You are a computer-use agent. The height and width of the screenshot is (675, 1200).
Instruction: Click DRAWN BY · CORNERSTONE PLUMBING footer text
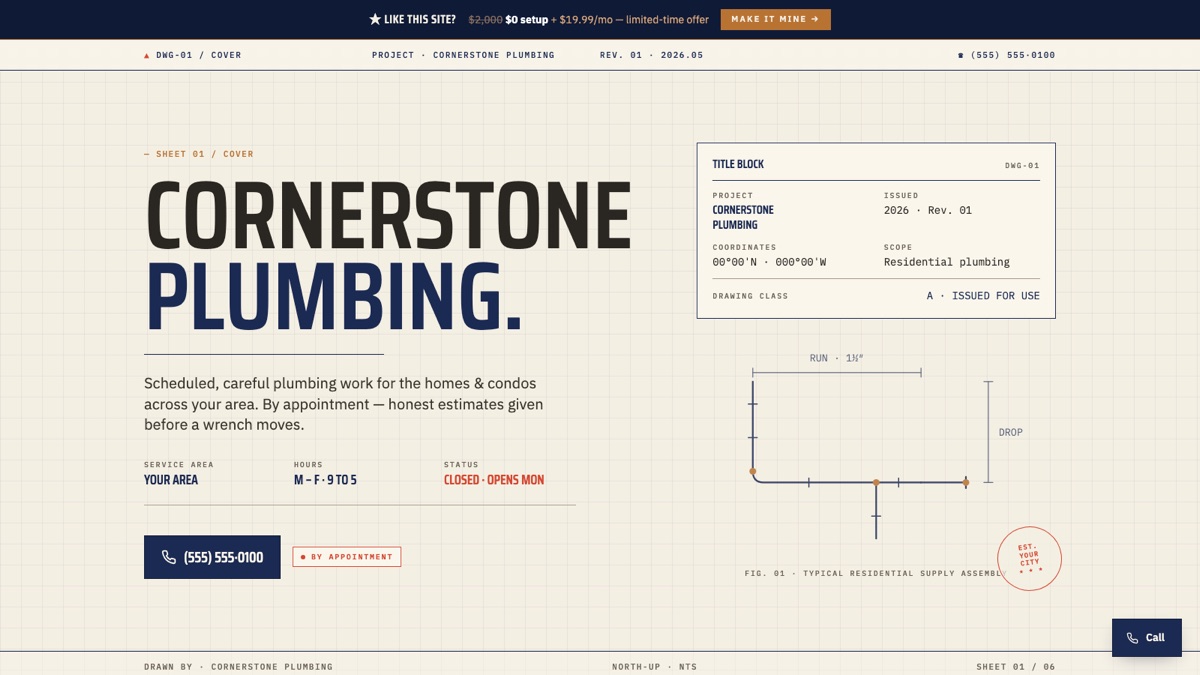coord(238,666)
